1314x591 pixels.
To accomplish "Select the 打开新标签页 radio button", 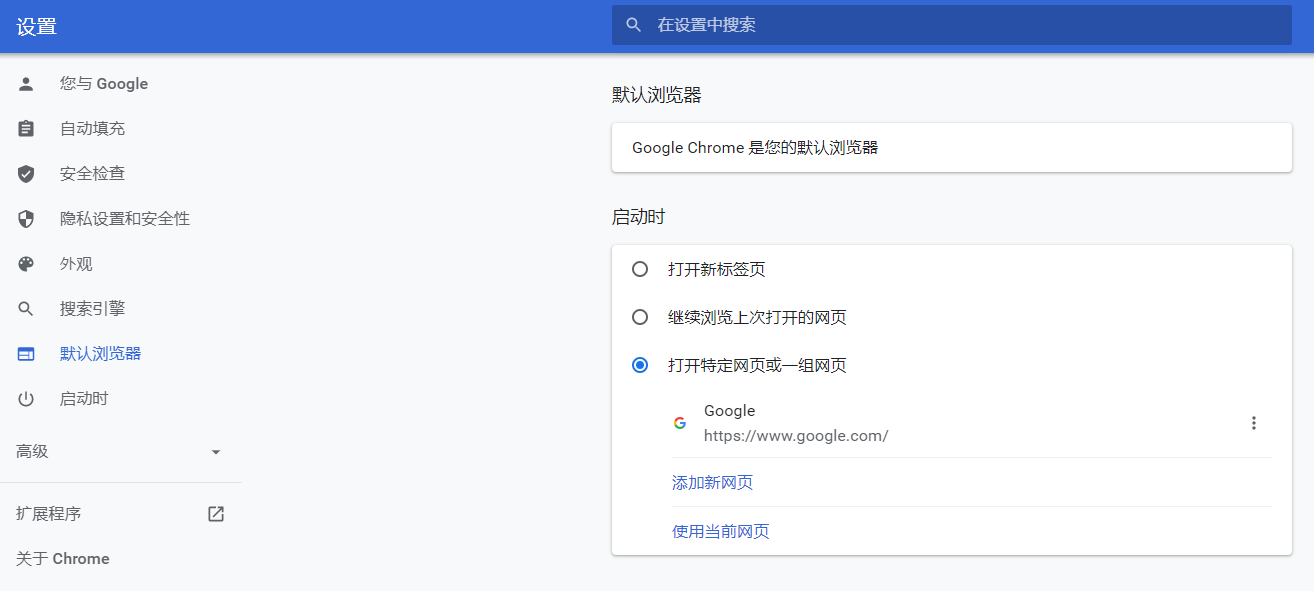I will pyautogui.click(x=640, y=269).
